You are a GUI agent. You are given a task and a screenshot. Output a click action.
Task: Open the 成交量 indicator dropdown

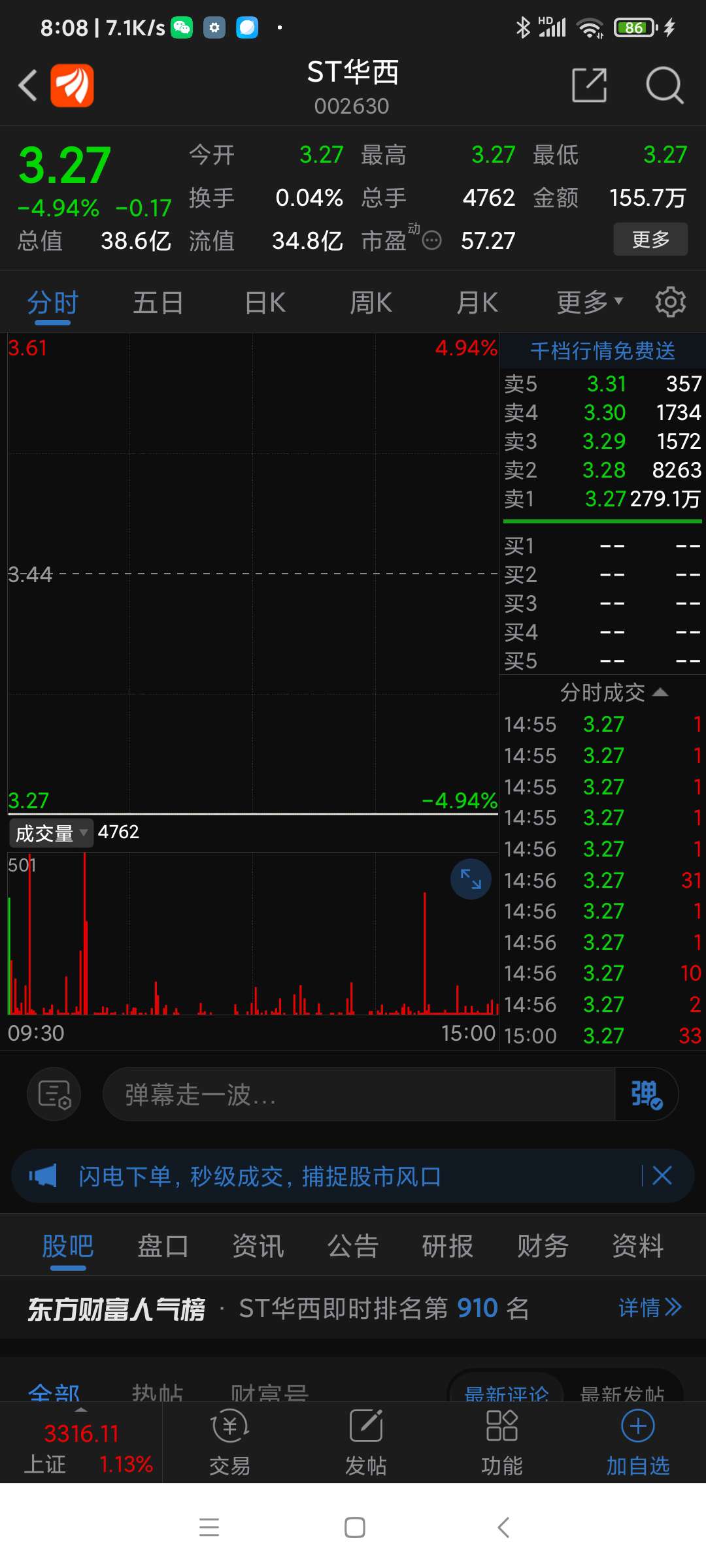pyautogui.click(x=51, y=833)
